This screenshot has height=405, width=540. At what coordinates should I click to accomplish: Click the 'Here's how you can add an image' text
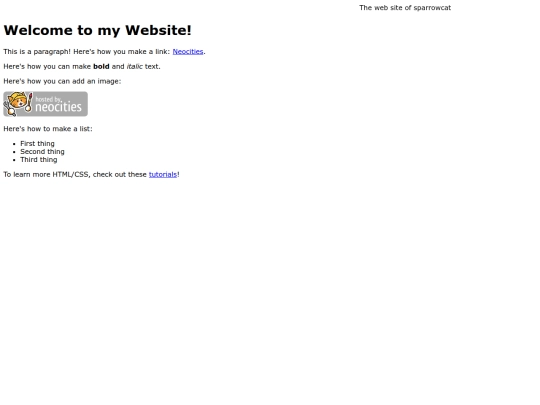[62, 81]
